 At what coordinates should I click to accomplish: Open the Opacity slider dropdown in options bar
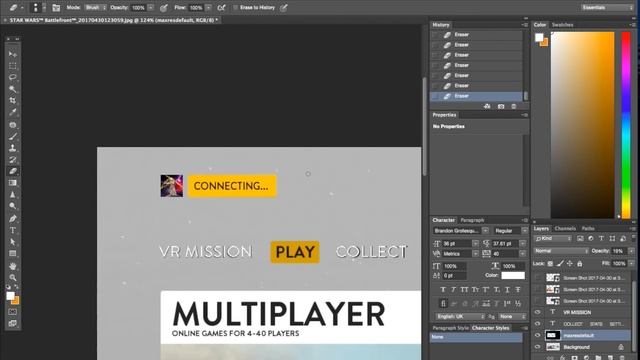(x=151, y=8)
